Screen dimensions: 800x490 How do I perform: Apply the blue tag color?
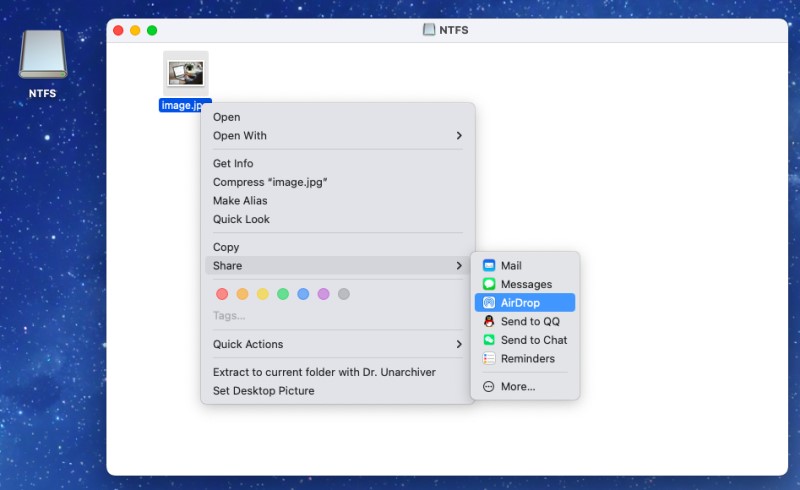click(303, 294)
